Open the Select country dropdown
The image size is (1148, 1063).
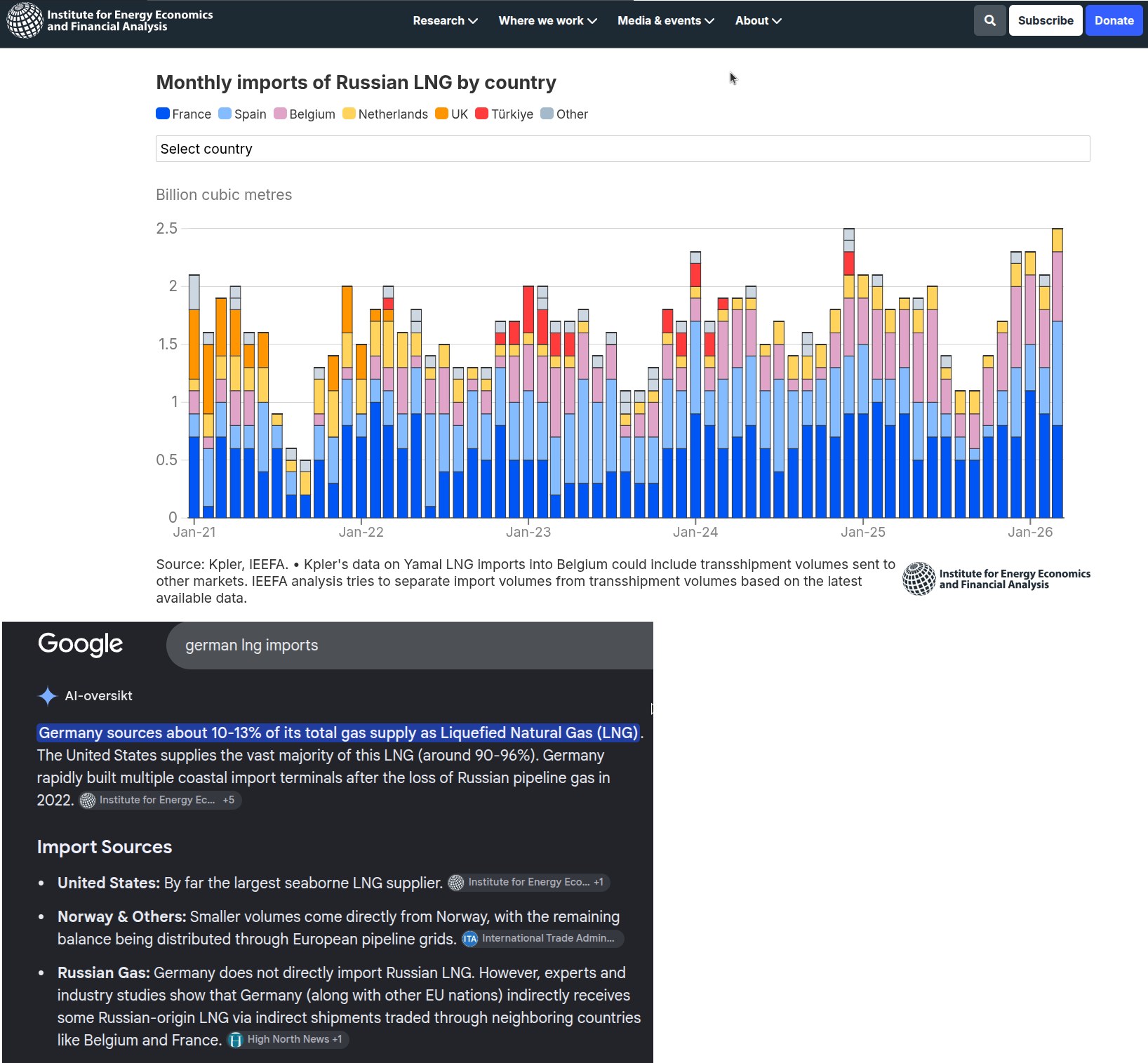(622, 149)
